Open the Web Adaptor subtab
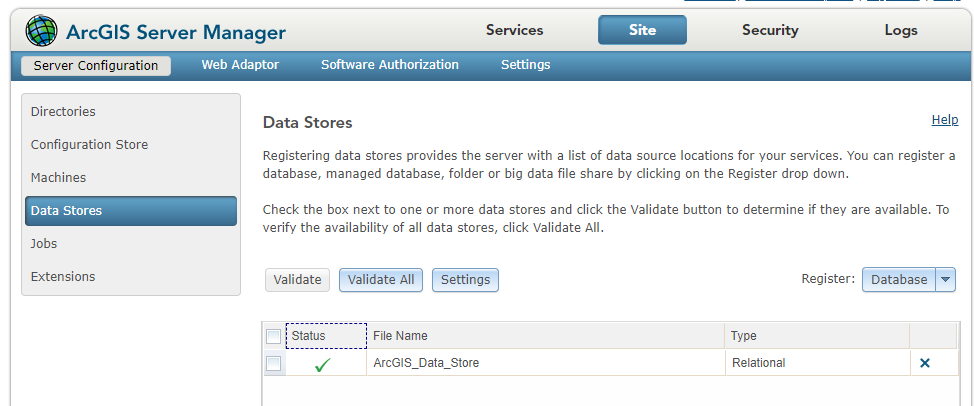Viewport: 974px width, 406px height. (x=240, y=65)
